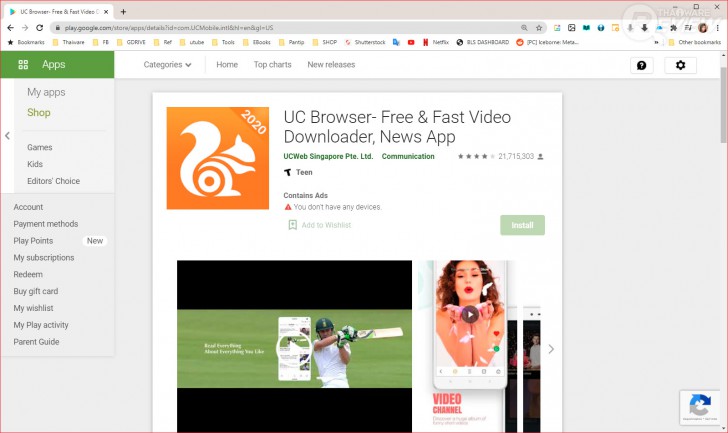Open My wishlist
Viewport: 728px width, 433px height.
click(33, 308)
